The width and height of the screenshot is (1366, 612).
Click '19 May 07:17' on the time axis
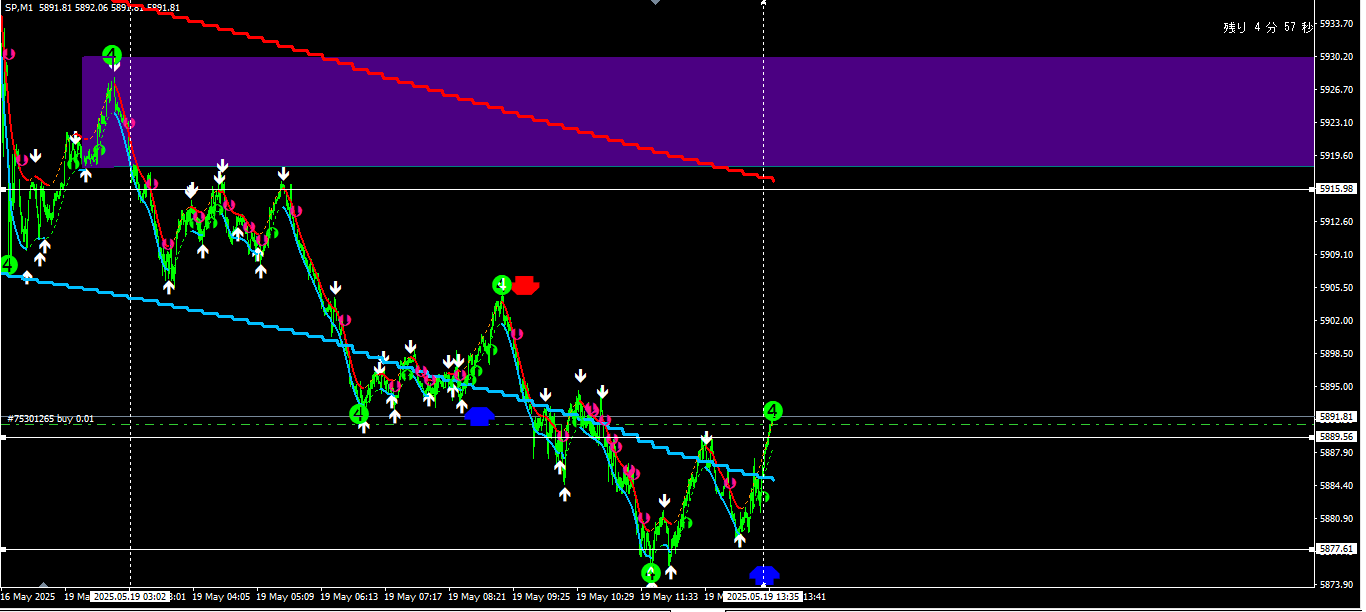click(414, 597)
